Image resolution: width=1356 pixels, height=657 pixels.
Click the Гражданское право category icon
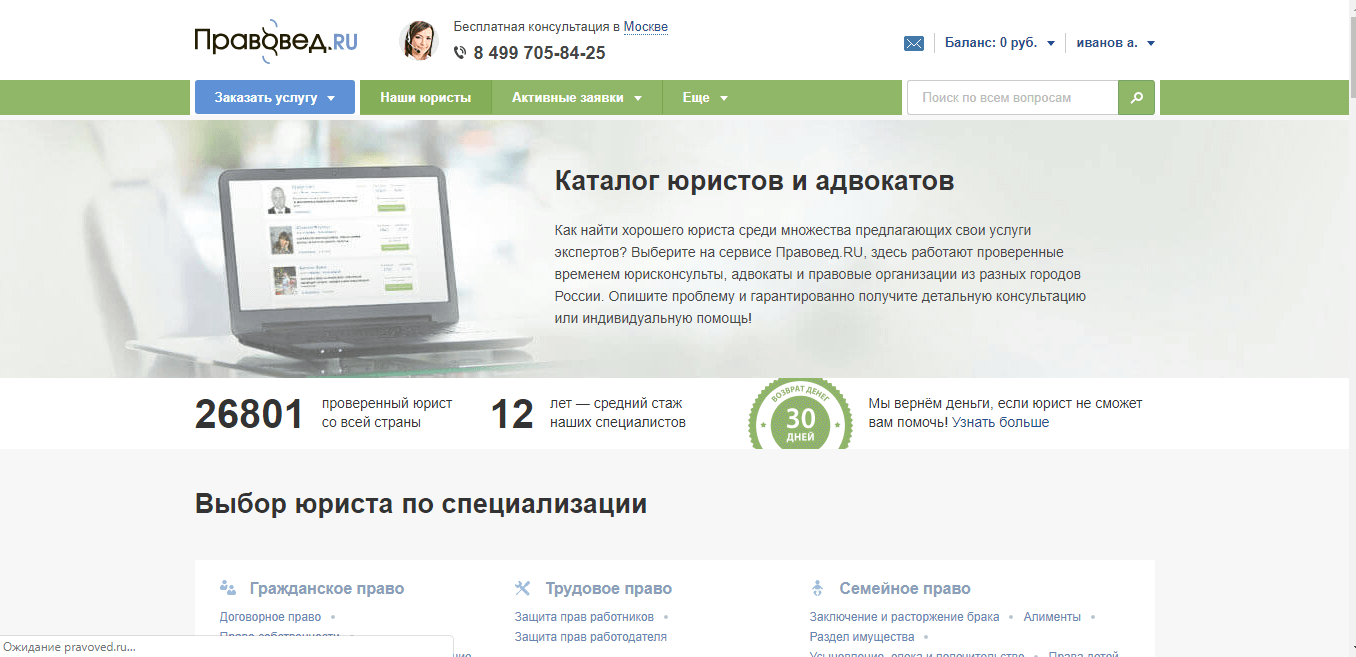228,588
